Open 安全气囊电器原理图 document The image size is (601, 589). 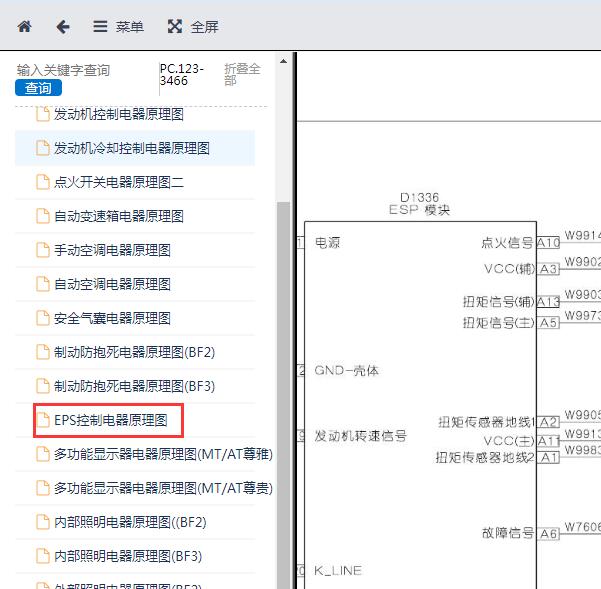tap(112, 318)
